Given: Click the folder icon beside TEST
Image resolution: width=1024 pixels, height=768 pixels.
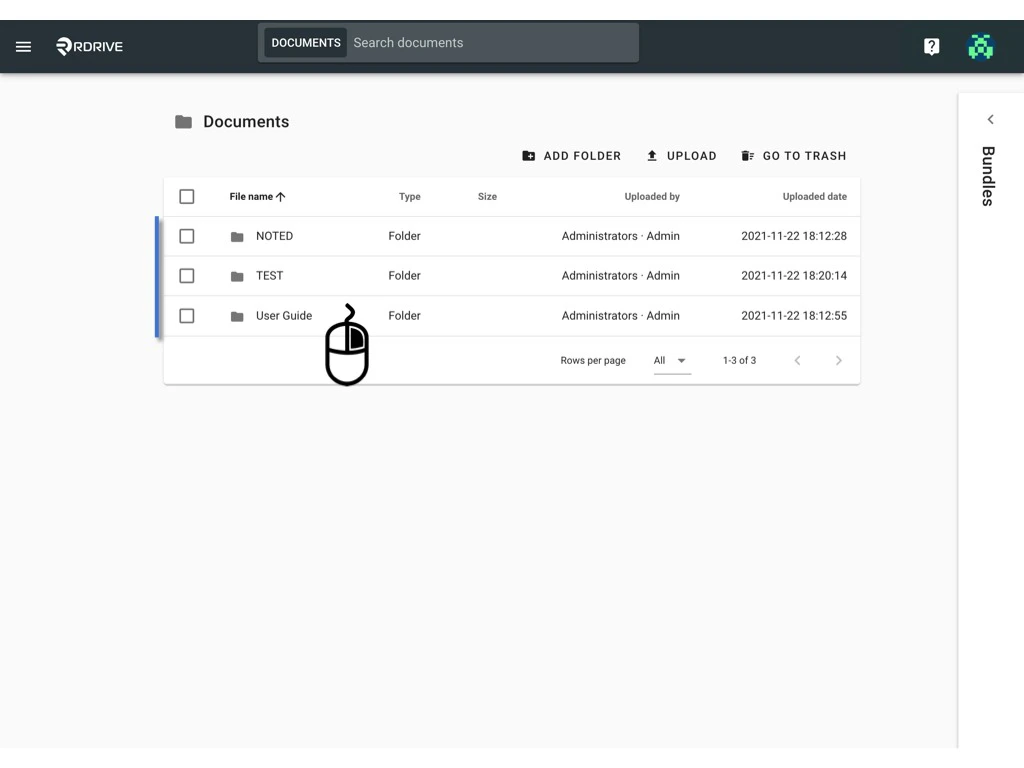Looking at the screenshot, I should point(236,275).
